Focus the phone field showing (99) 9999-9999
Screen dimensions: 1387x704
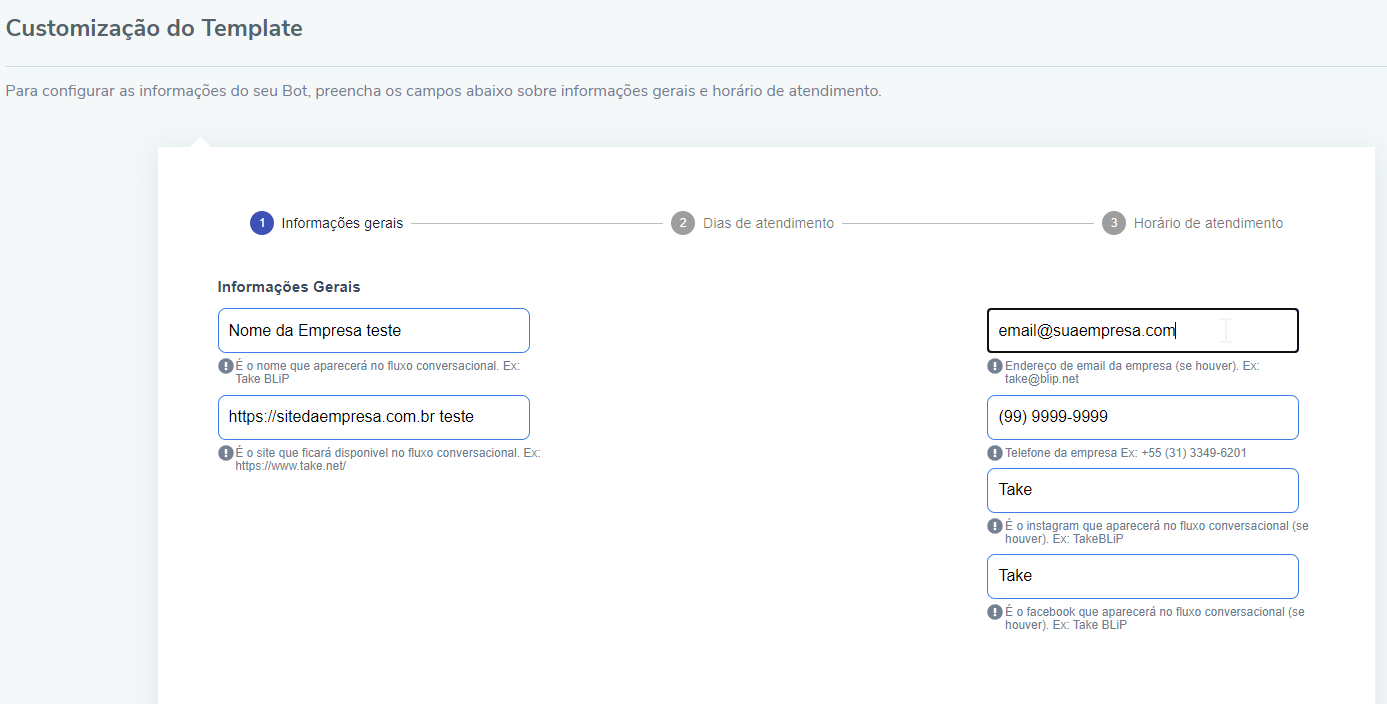[1142, 417]
